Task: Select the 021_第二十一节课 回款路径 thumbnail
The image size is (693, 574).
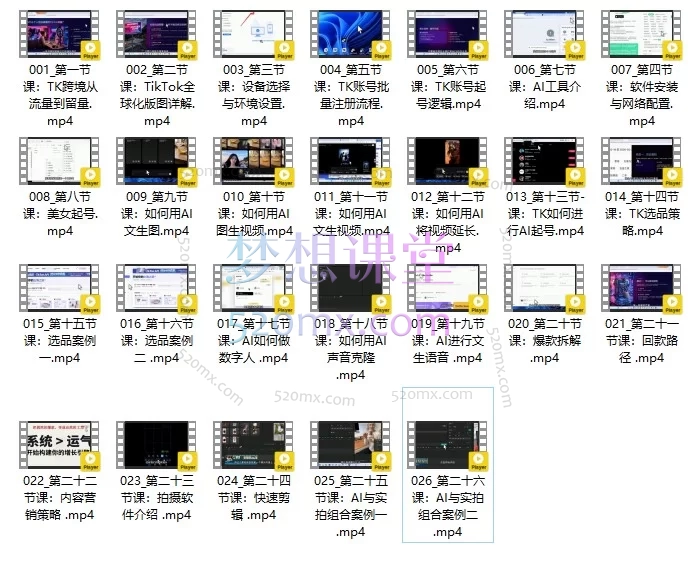Action: point(641,289)
